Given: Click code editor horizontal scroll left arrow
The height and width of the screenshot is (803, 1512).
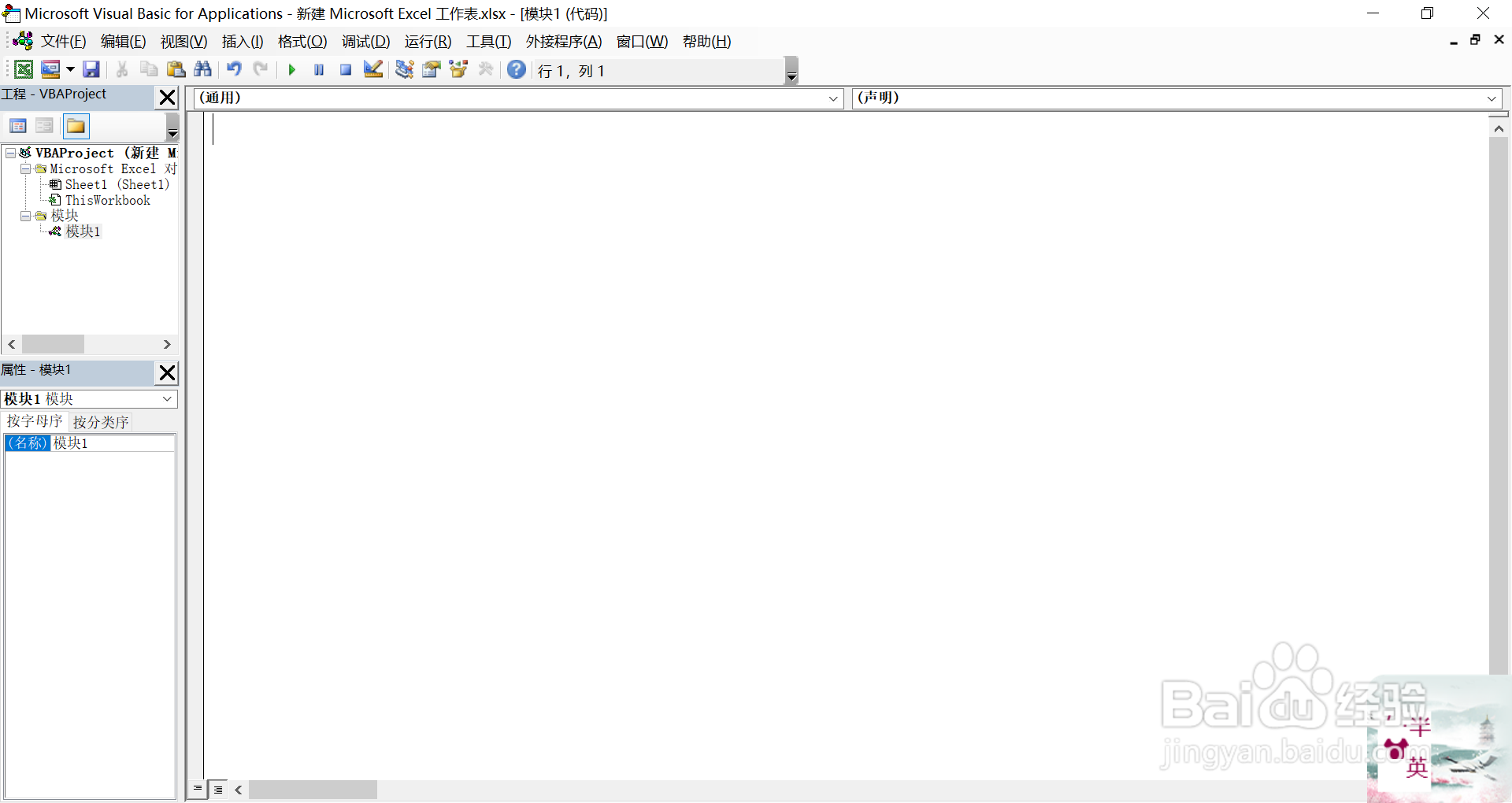Looking at the screenshot, I should click(x=239, y=790).
